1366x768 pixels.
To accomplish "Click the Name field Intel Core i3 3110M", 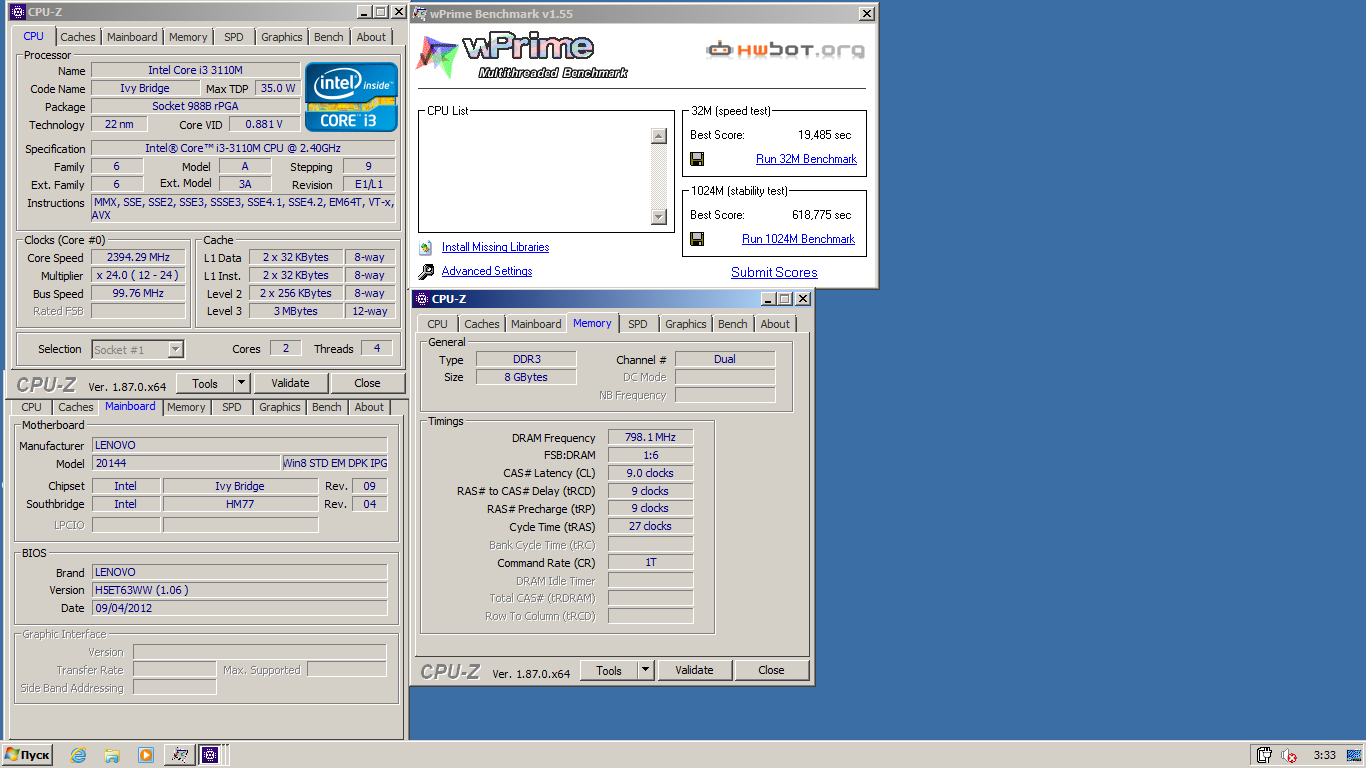I will pos(195,70).
